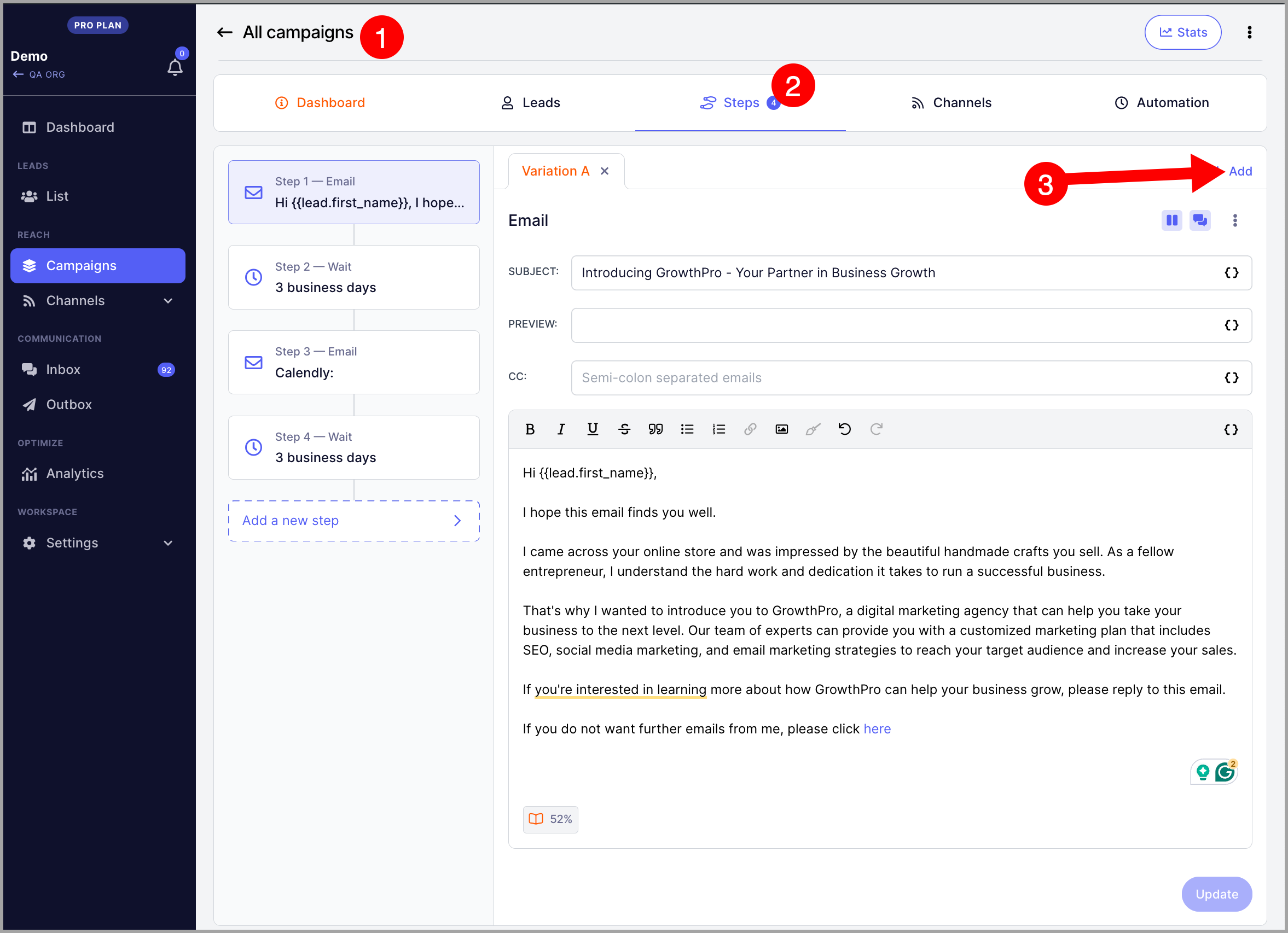
Task: Open the Outbox
Action: coord(98,405)
